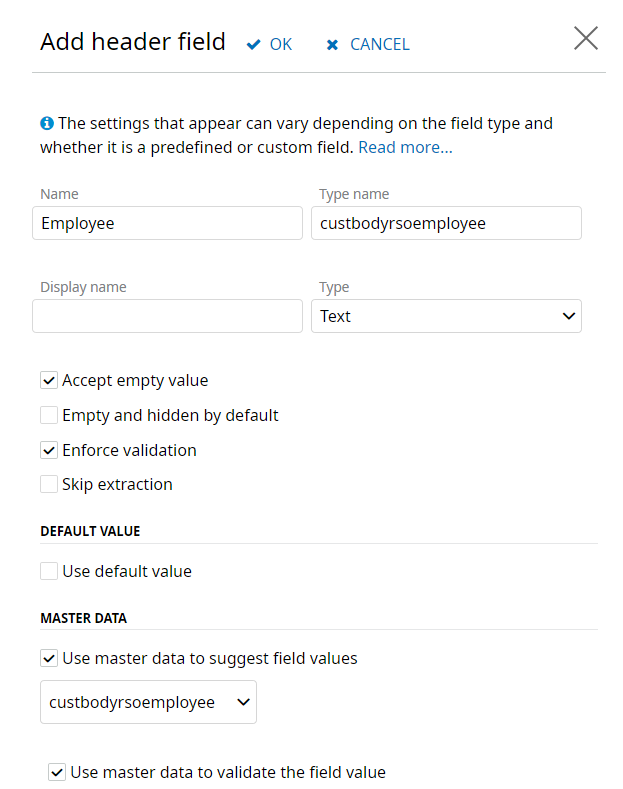Image resolution: width=623 pixels, height=789 pixels.
Task: Click the Type dropdown chevron arrow
Action: 569,316
